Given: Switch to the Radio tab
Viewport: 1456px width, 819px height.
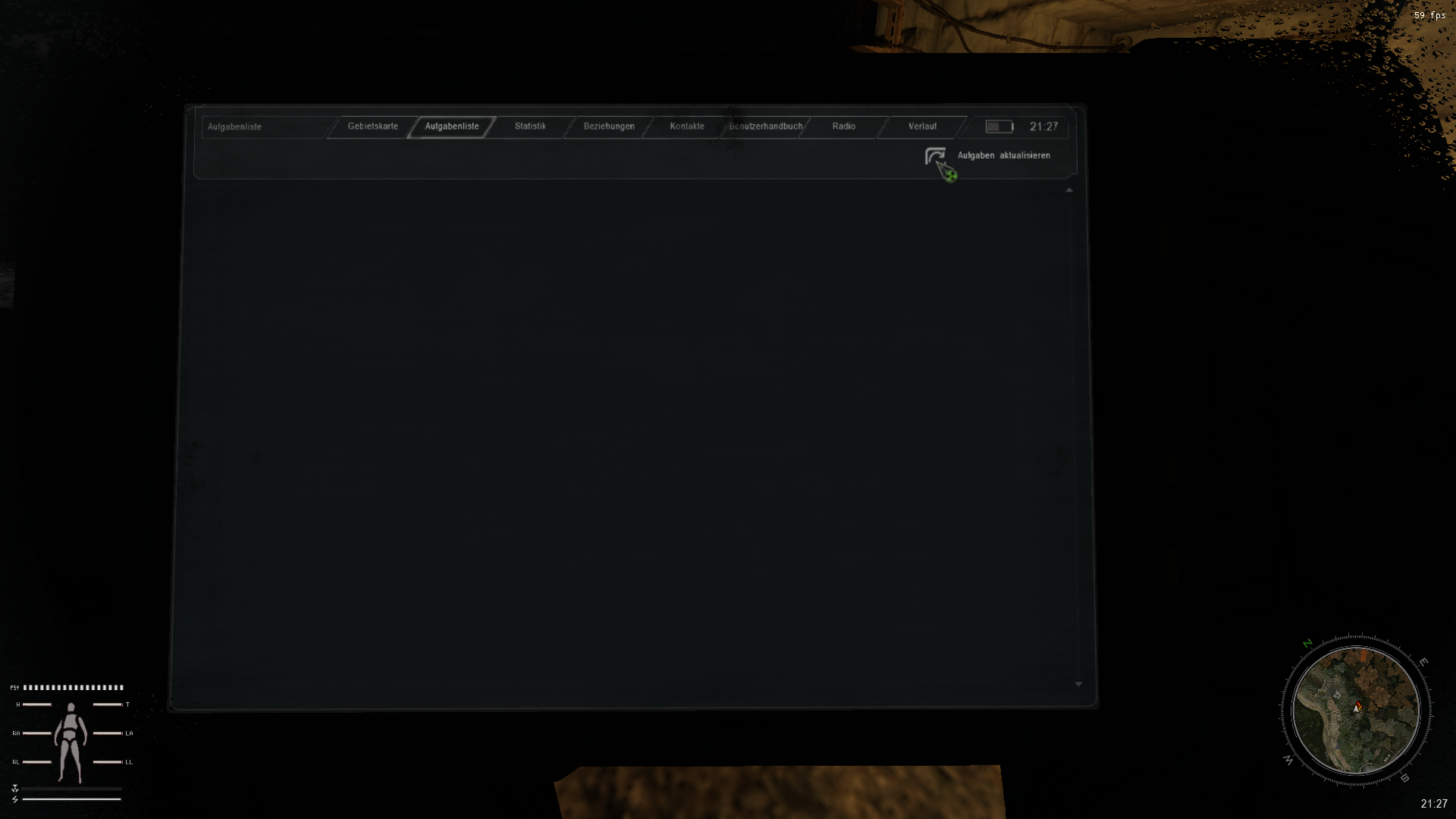Looking at the screenshot, I should tap(843, 127).
